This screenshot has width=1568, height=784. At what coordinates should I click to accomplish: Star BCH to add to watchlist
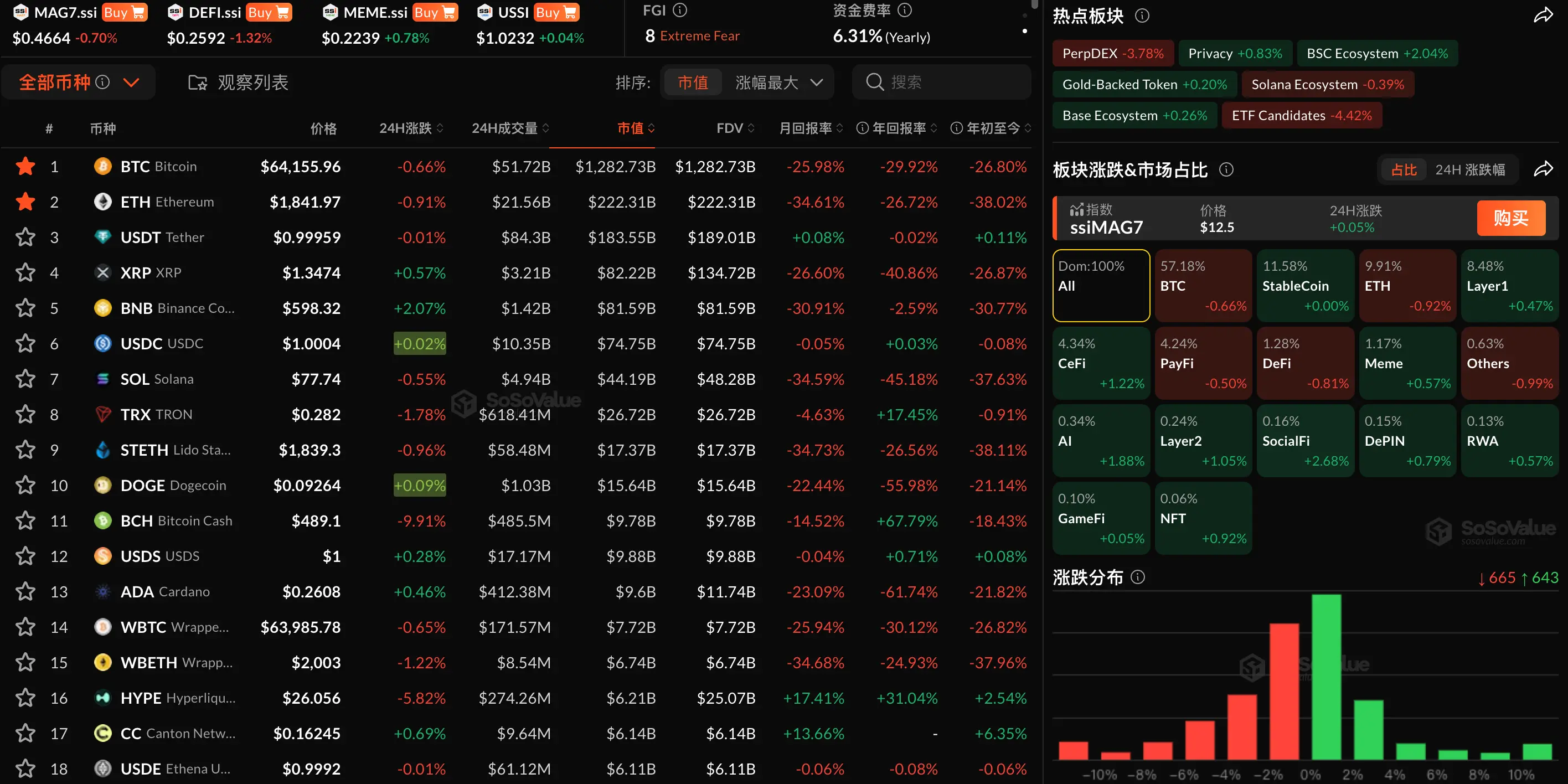click(x=25, y=520)
